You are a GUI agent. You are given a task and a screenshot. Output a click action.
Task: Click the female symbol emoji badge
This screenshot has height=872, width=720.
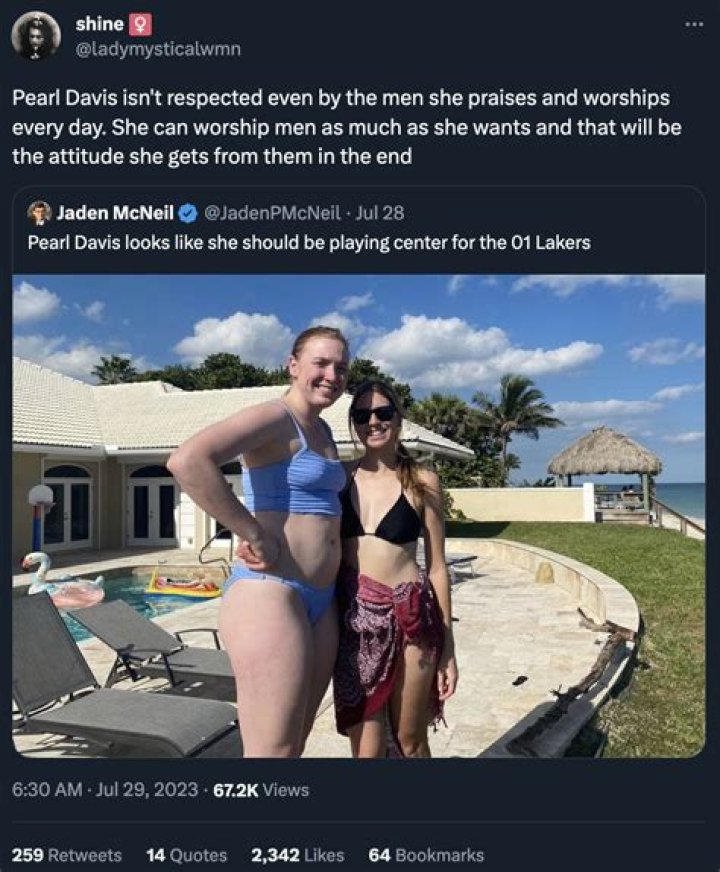pyautogui.click(x=140, y=24)
